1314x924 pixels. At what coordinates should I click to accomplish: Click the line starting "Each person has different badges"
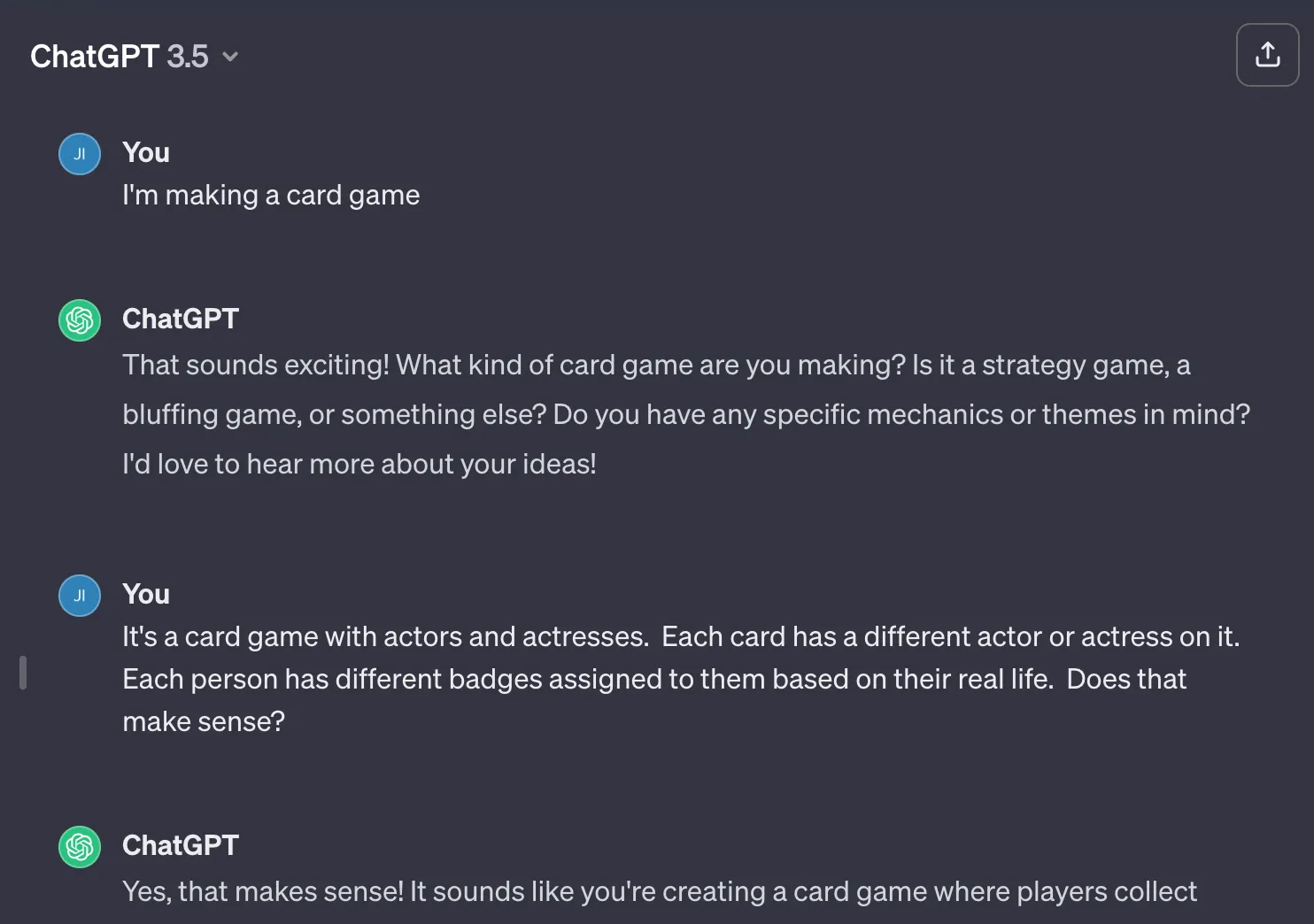pyautogui.click(x=654, y=679)
